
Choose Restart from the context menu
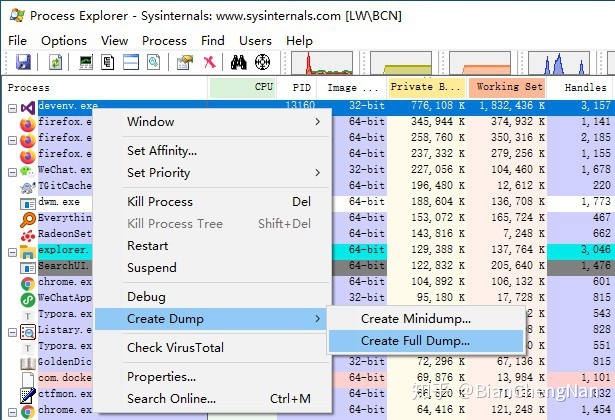[x=212, y=245]
